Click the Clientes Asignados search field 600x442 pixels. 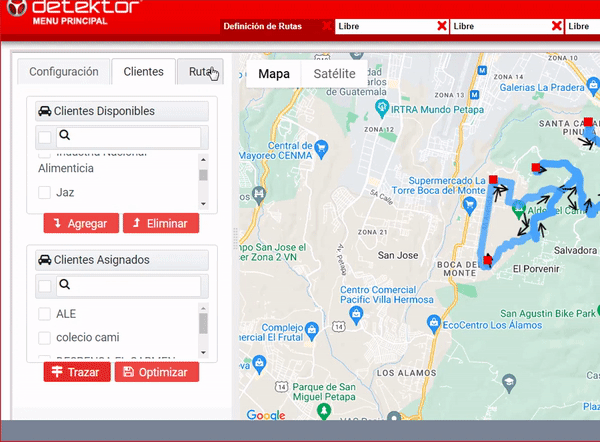point(129,286)
